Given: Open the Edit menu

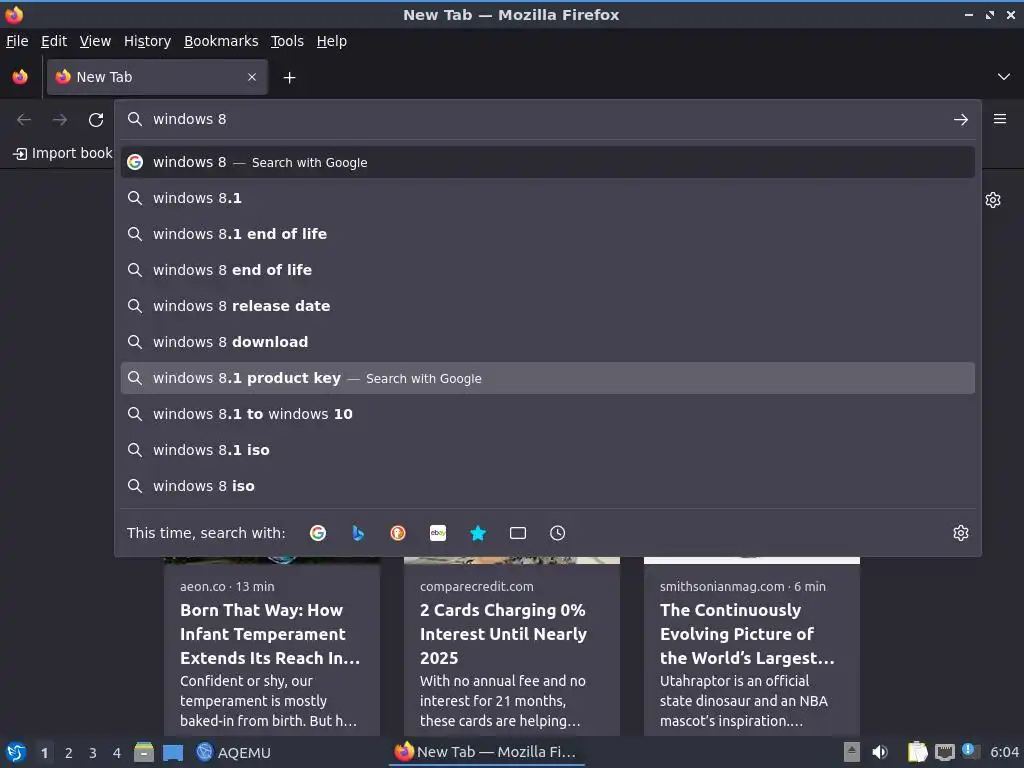Looking at the screenshot, I should click(54, 41).
